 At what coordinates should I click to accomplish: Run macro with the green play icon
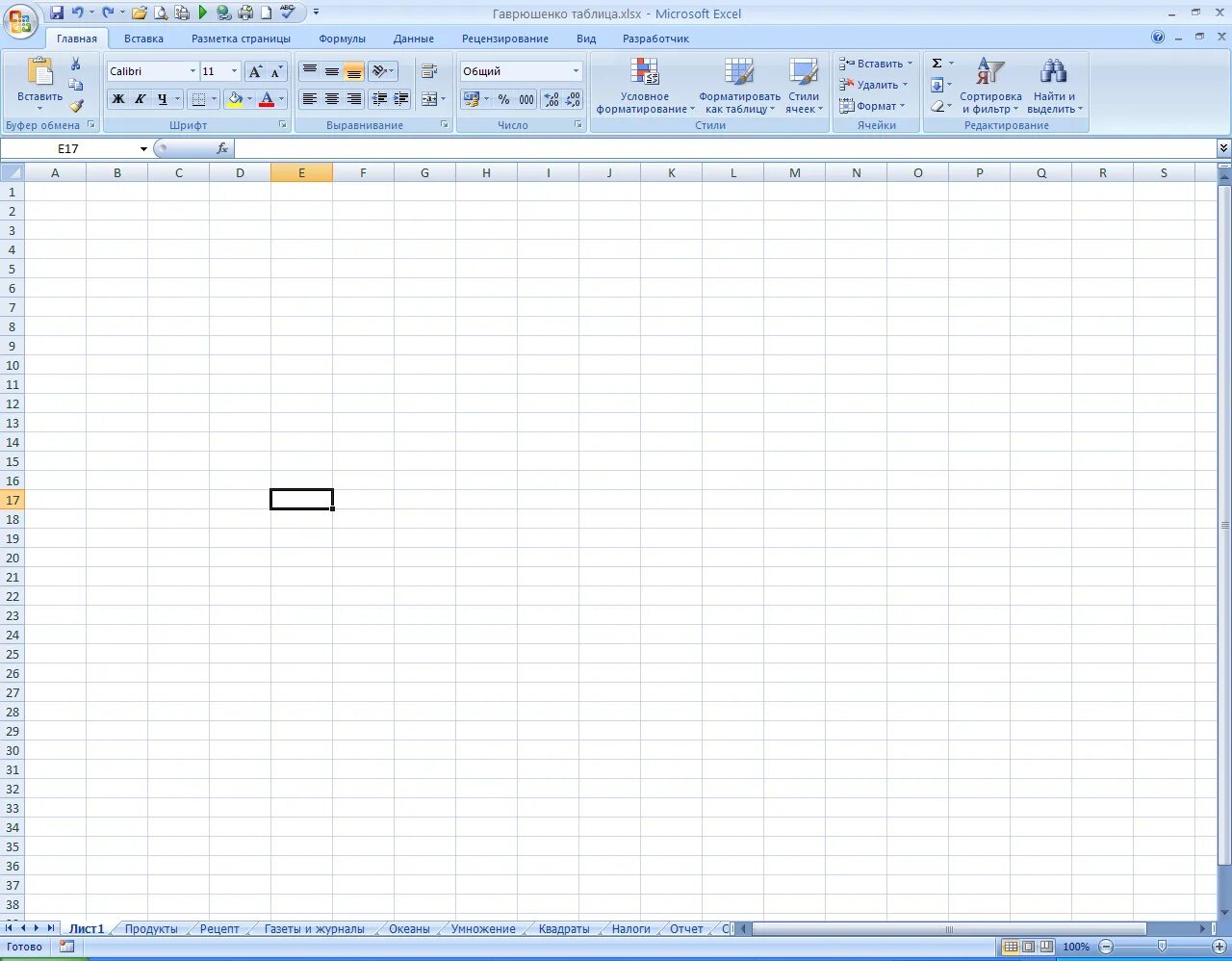pos(202,13)
